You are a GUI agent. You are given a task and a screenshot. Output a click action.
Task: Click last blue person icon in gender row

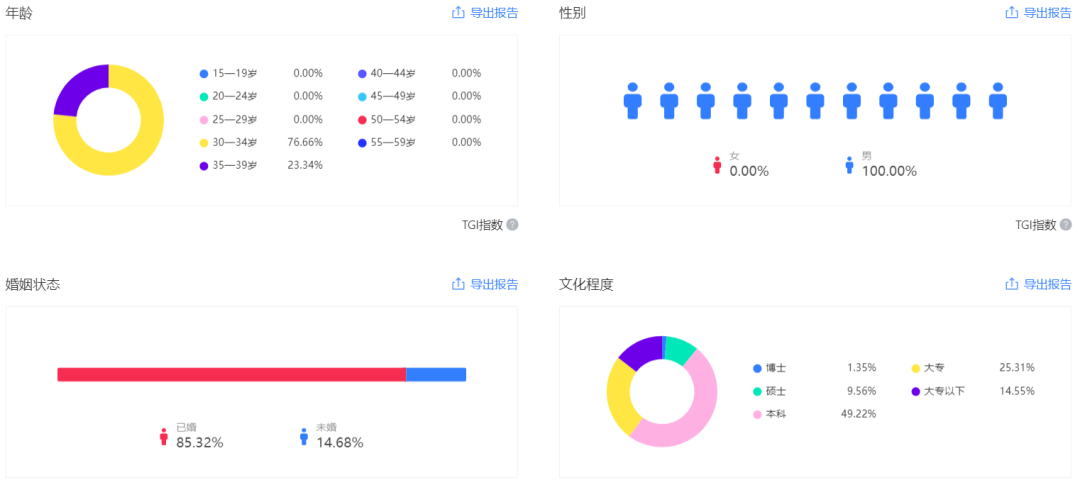point(997,101)
